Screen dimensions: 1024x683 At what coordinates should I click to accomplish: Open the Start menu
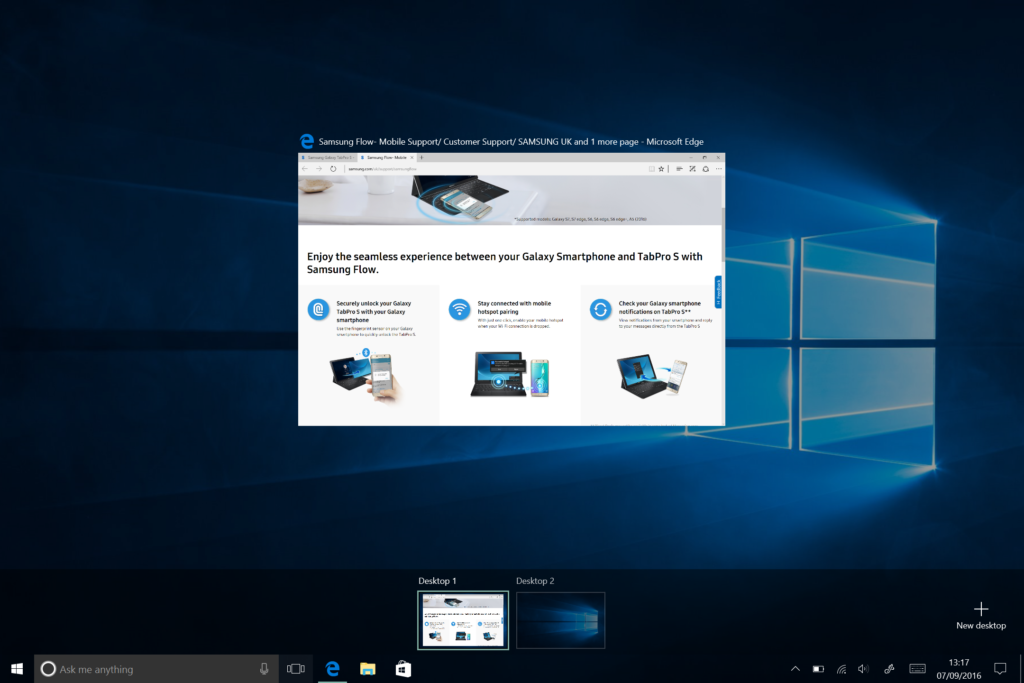pos(15,668)
